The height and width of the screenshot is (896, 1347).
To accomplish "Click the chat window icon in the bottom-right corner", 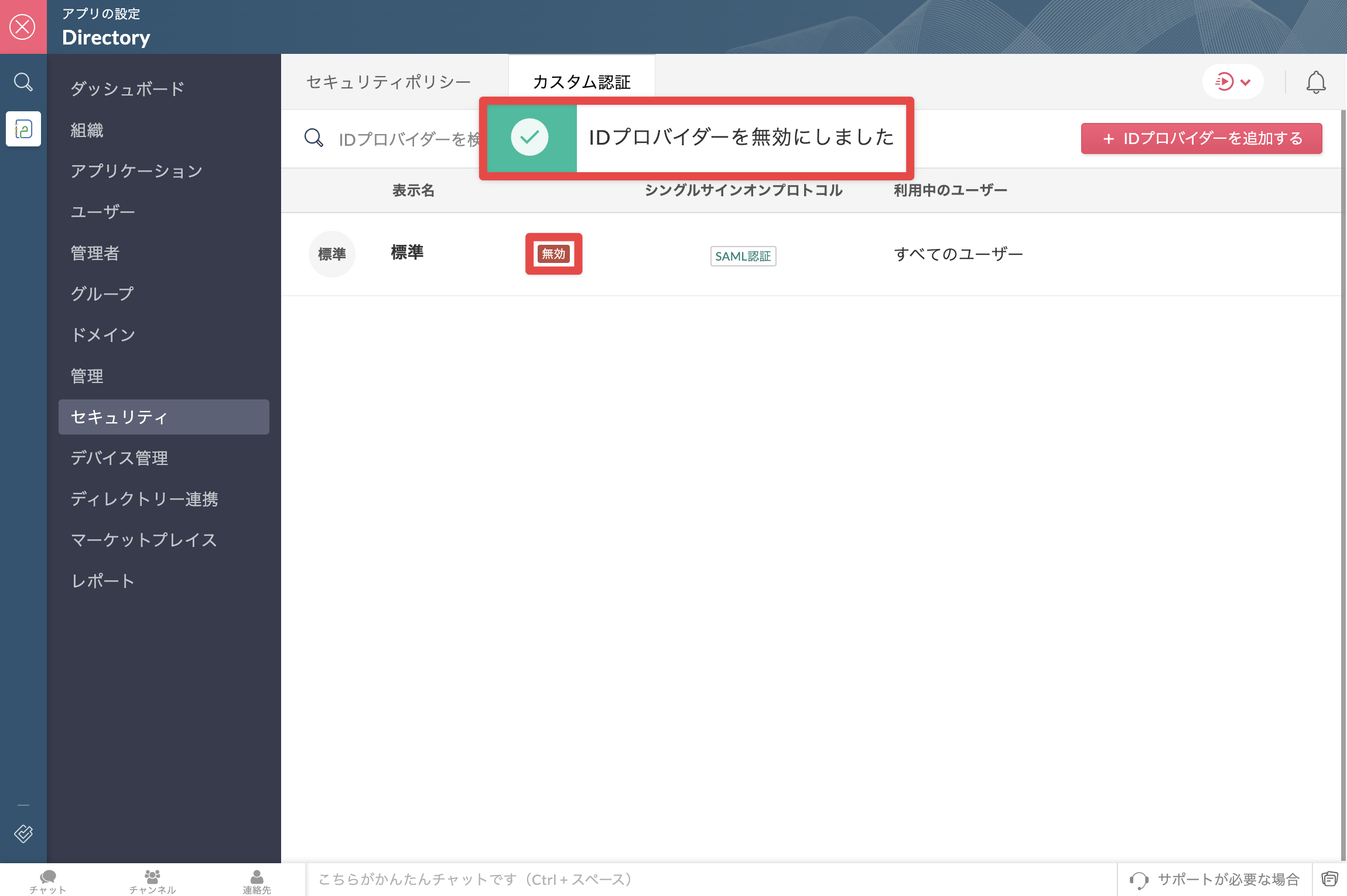I will pyautogui.click(x=1329, y=879).
